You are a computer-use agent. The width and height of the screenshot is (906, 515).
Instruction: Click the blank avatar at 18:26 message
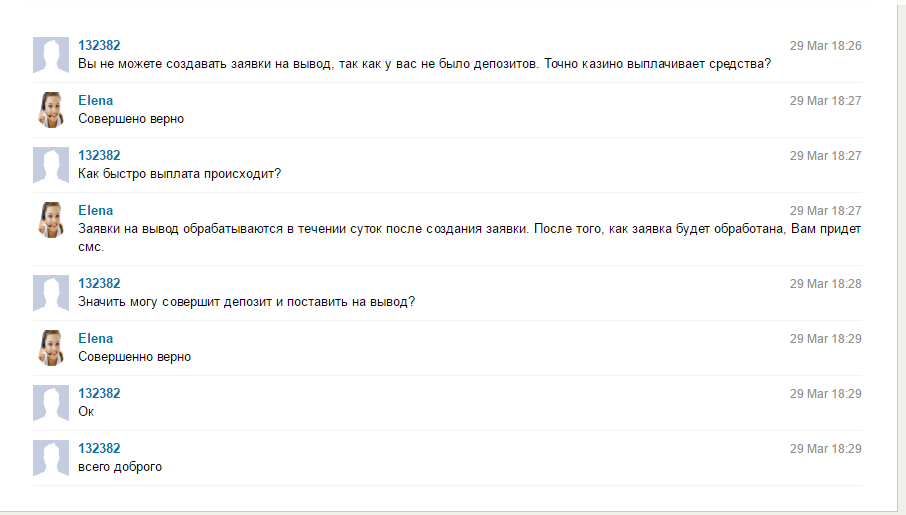pyautogui.click(x=51, y=55)
